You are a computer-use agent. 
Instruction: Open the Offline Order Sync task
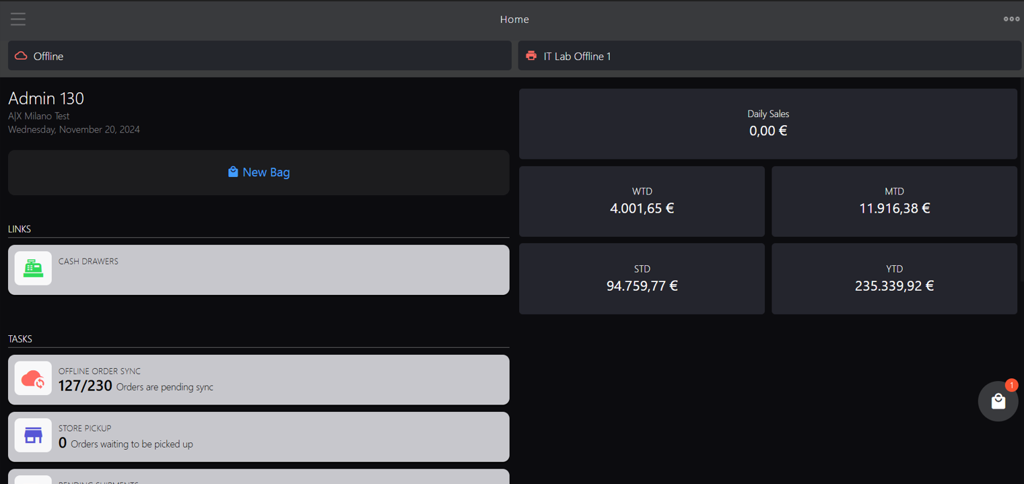pos(259,379)
